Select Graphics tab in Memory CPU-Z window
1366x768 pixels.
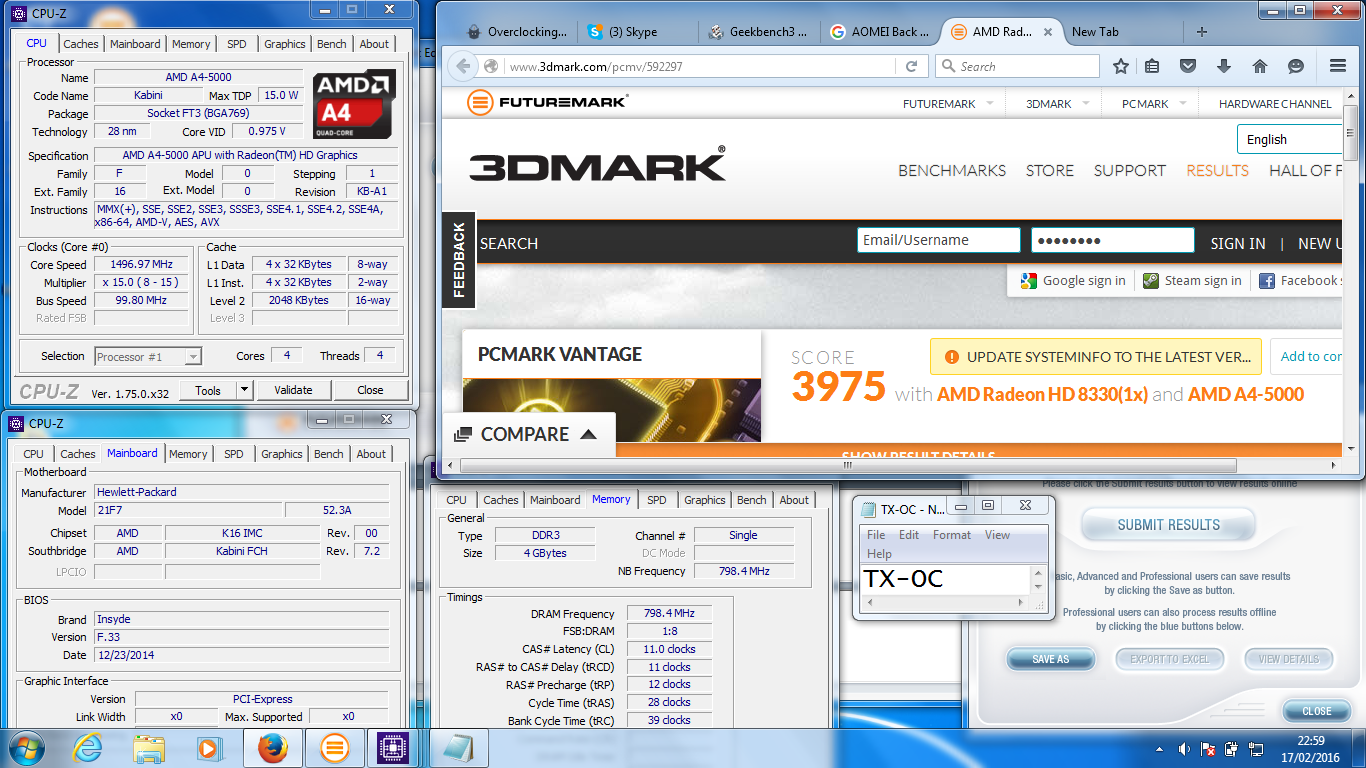click(x=705, y=500)
